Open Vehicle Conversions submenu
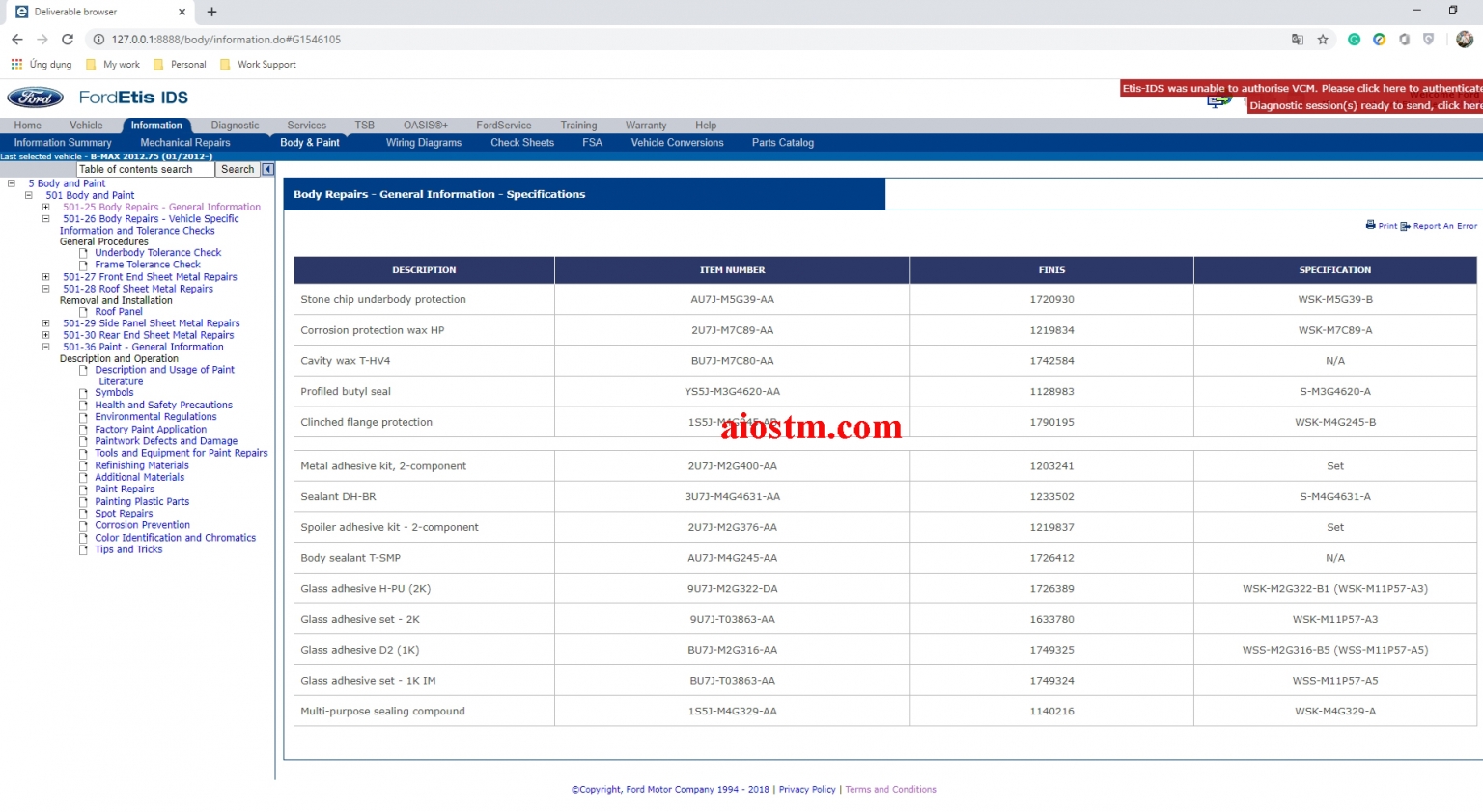 [677, 143]
